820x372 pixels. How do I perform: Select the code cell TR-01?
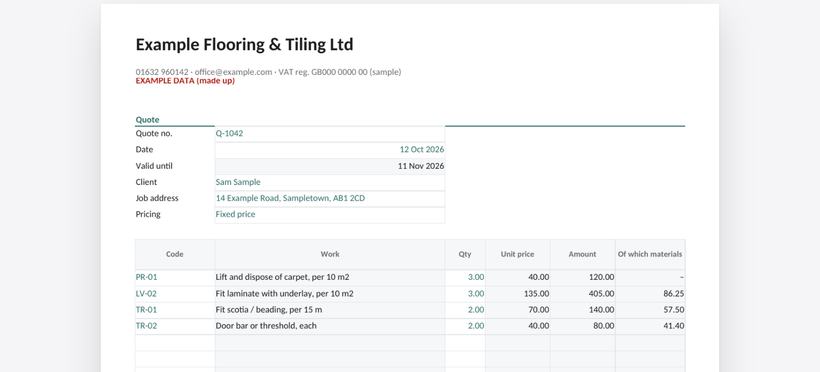click(x=175, y=310)
